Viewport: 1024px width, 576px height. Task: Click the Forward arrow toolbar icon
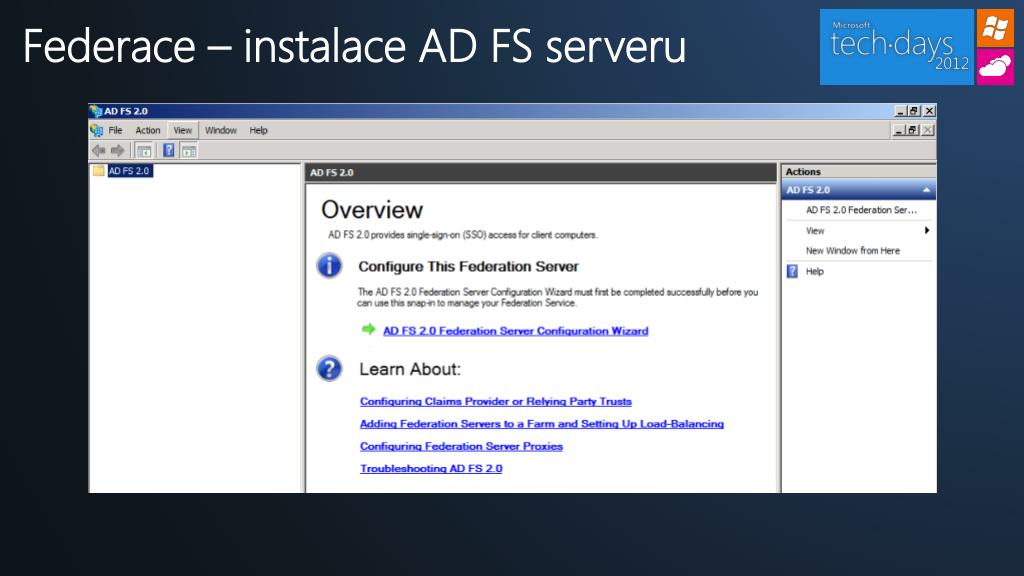118,151
